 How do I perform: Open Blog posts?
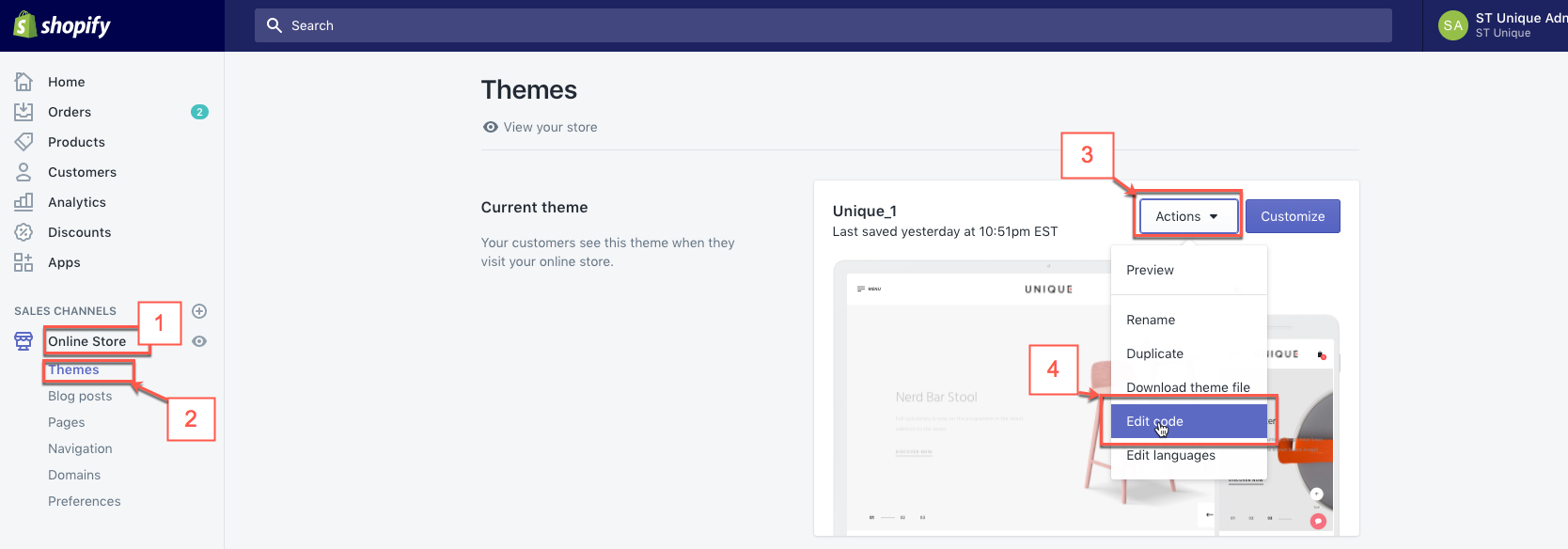point(80,396)
